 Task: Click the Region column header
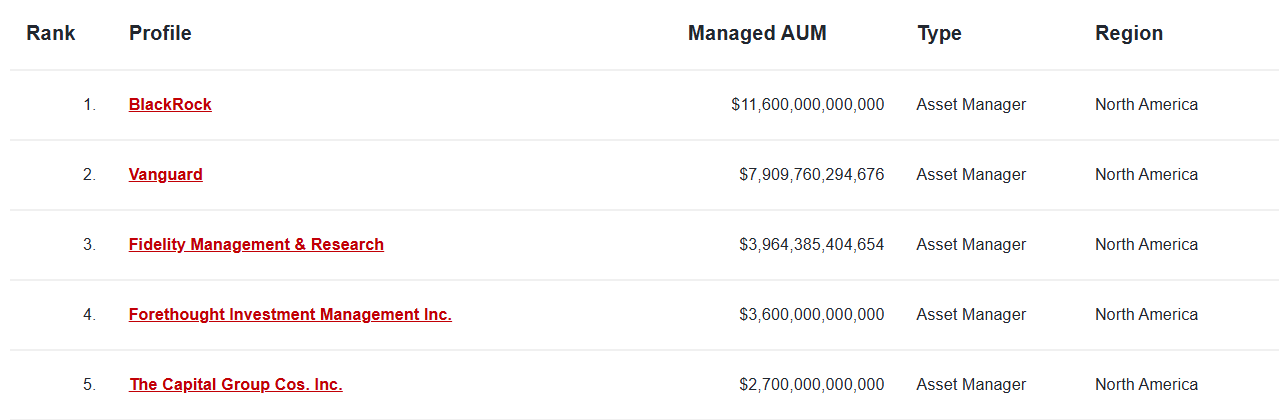pos(1129,33)
